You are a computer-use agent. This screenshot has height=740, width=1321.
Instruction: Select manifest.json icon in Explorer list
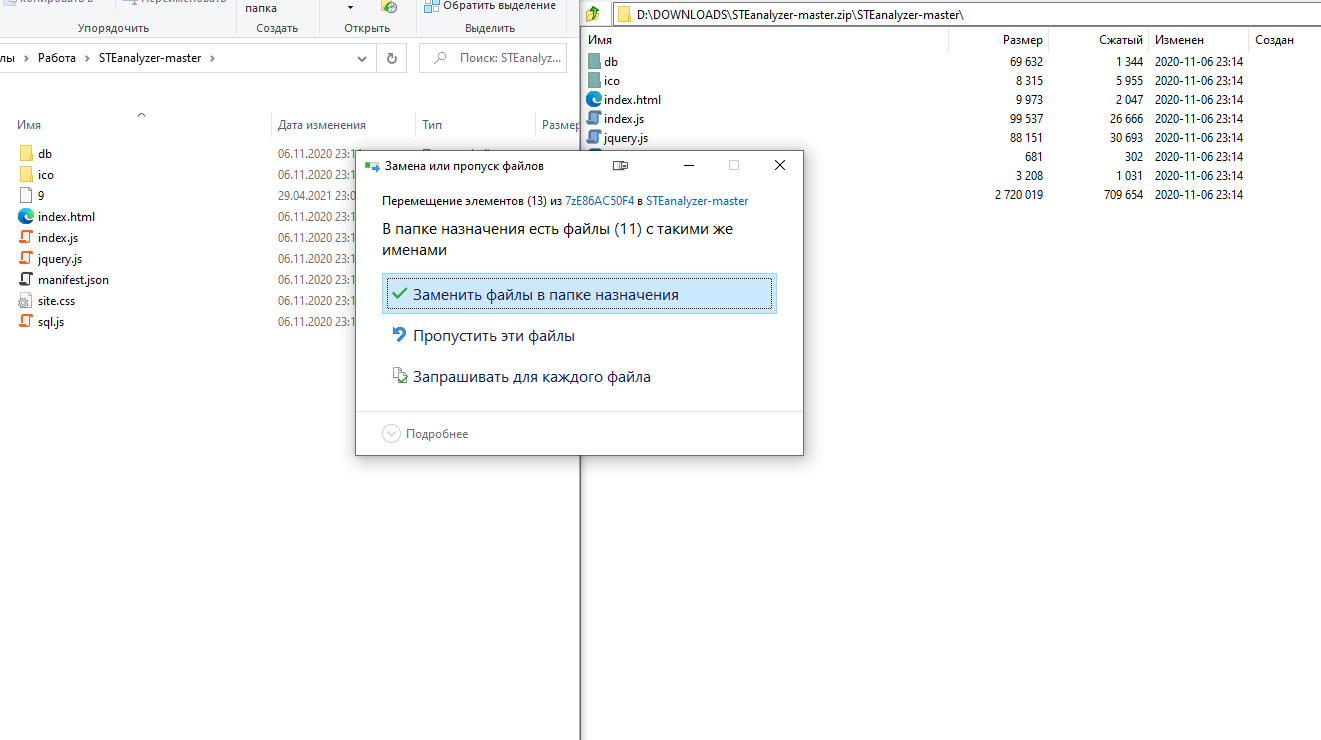pyautogui.click(x=26, y=280)
